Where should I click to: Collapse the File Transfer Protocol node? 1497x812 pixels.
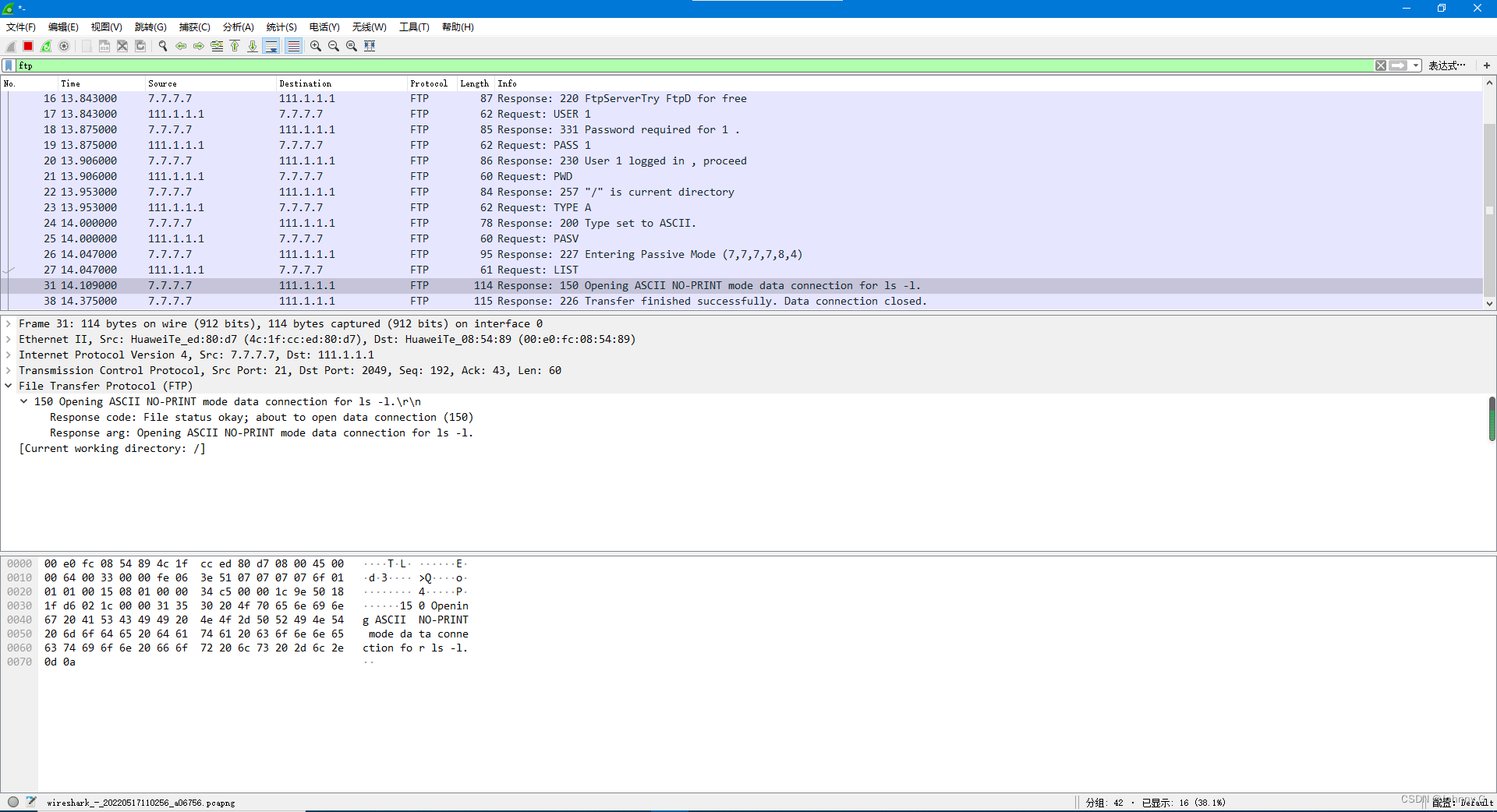[9, 387]
